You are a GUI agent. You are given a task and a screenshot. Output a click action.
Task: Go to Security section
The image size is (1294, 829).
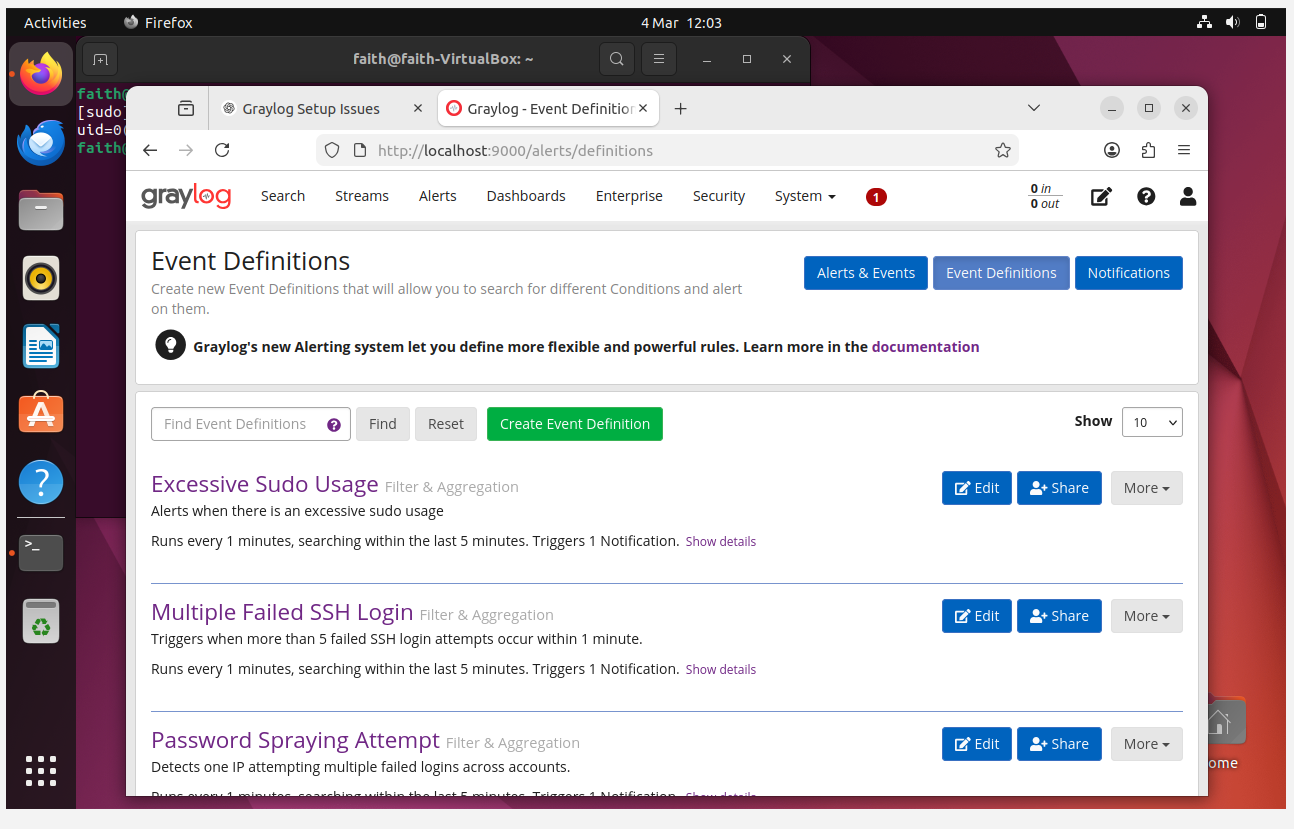719,196
